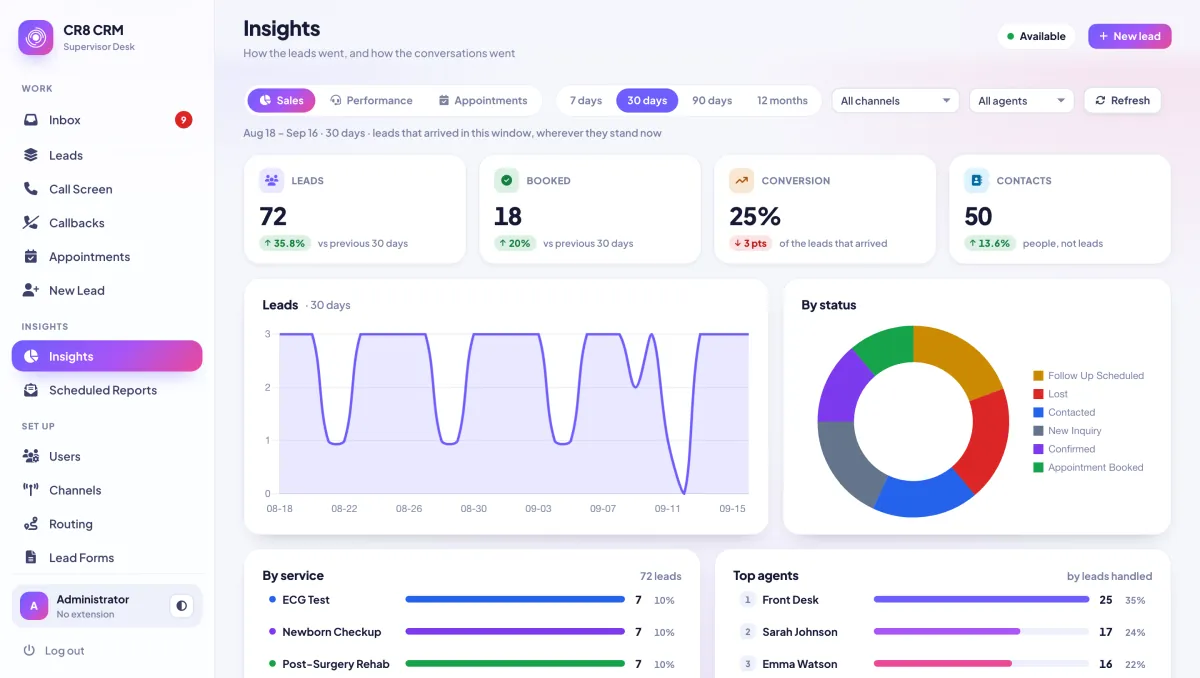Click the Callbacks phone icon
Screen dimensions: 1200x678
tap(31, 223)
